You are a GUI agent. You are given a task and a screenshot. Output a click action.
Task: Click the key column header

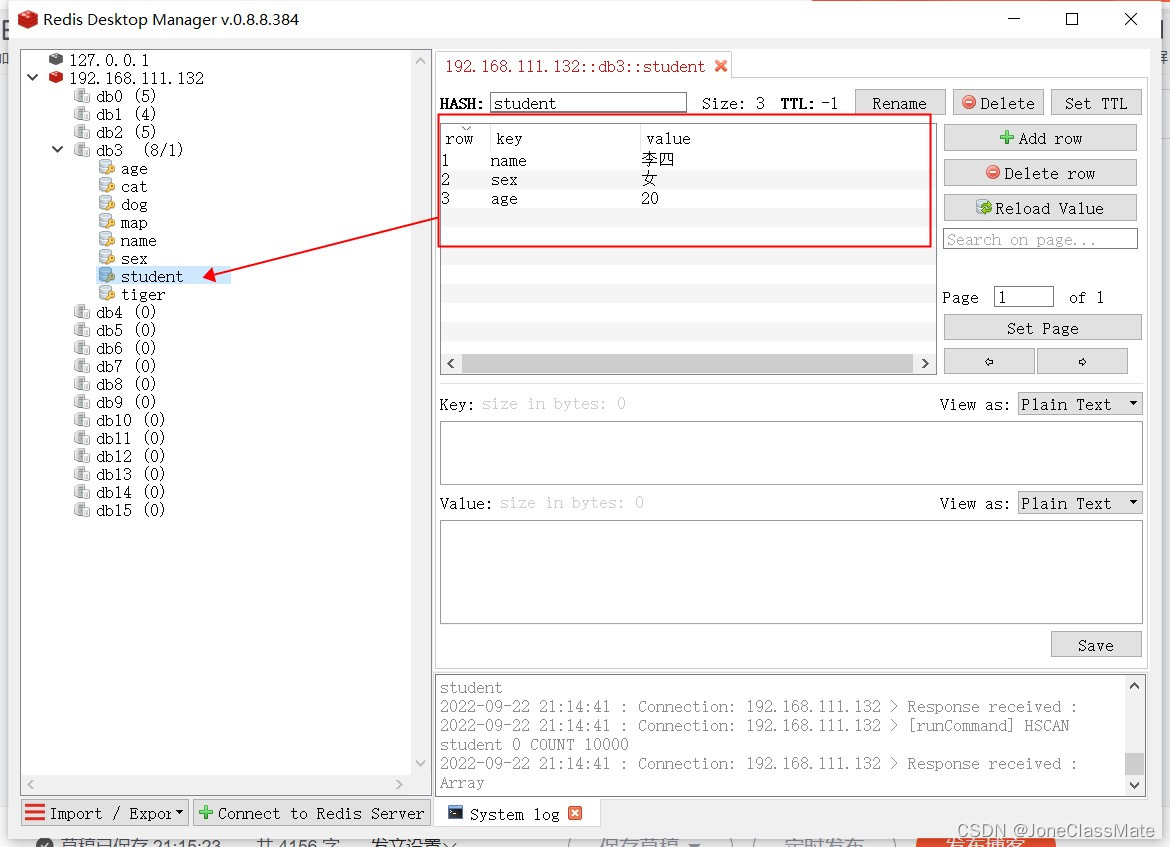tap(565, 138)
